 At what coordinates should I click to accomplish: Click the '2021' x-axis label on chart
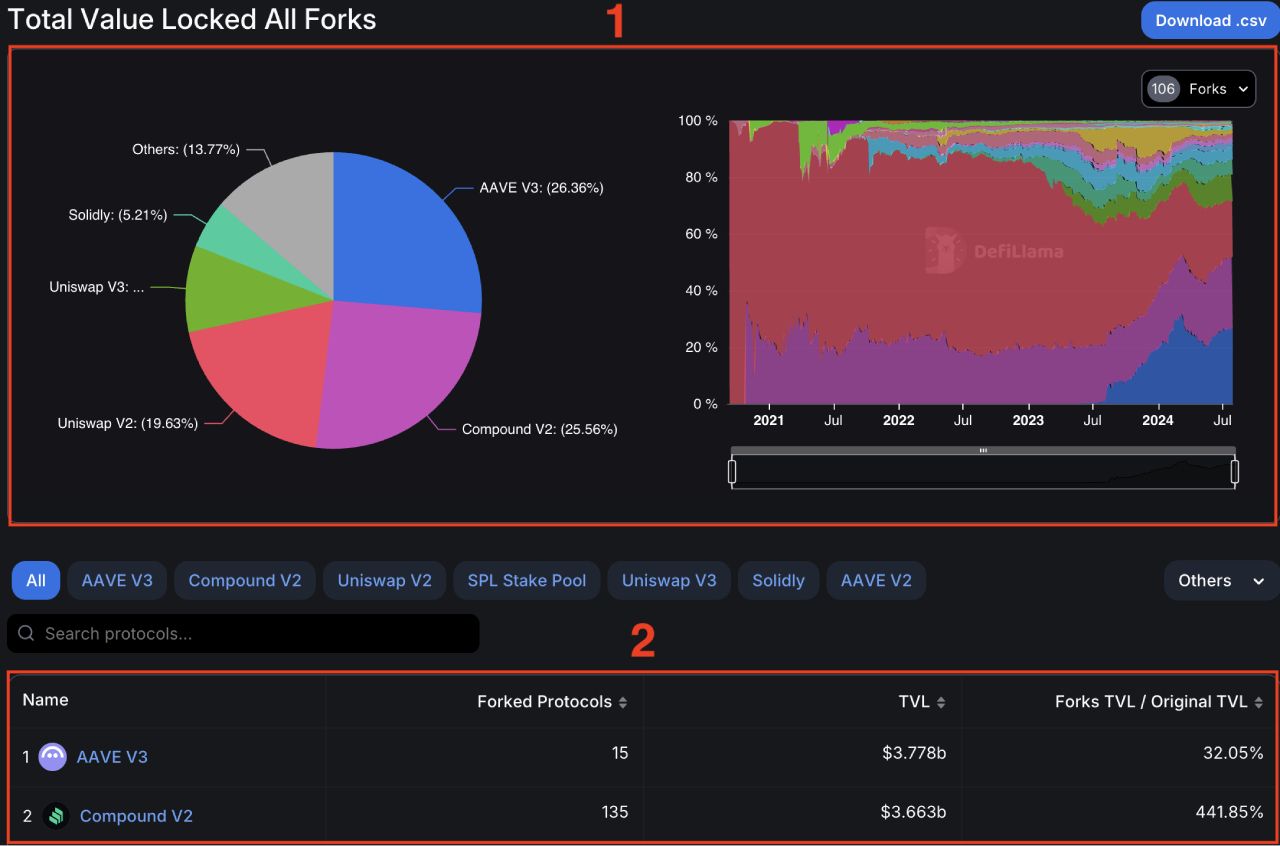tap(769, 421)
